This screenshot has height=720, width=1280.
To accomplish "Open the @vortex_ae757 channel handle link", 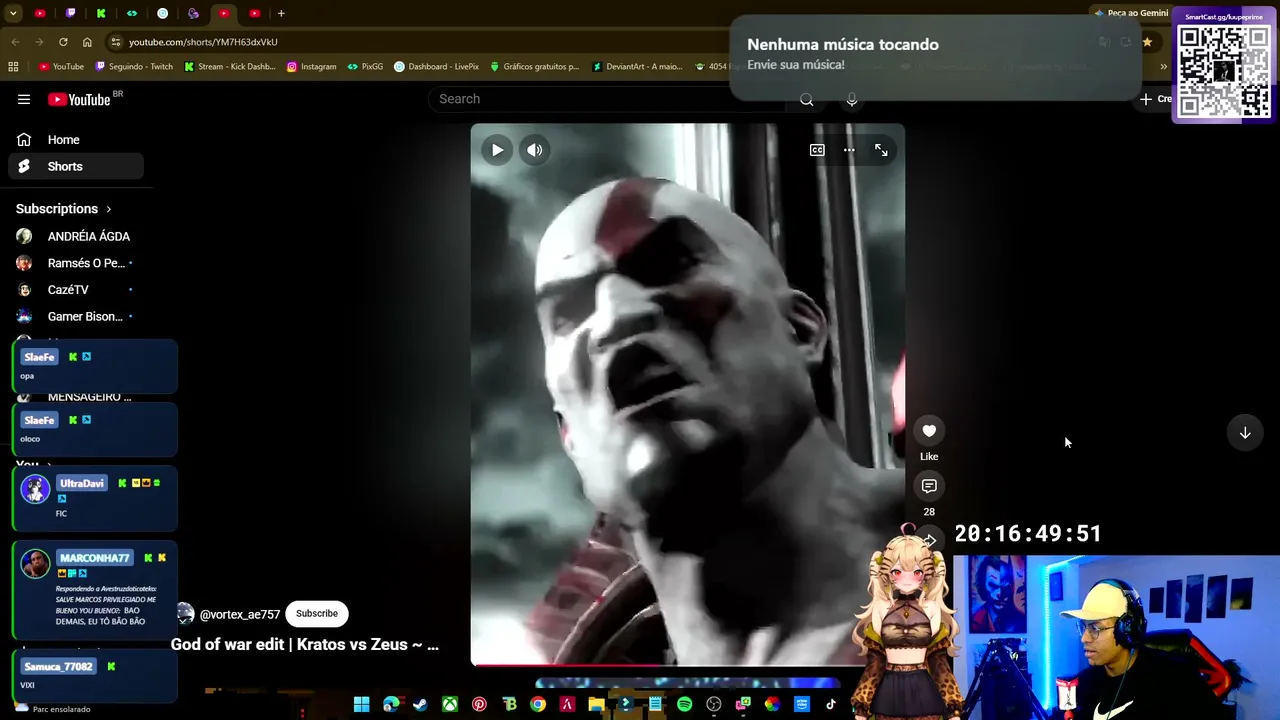I will (x=240, y=614).
